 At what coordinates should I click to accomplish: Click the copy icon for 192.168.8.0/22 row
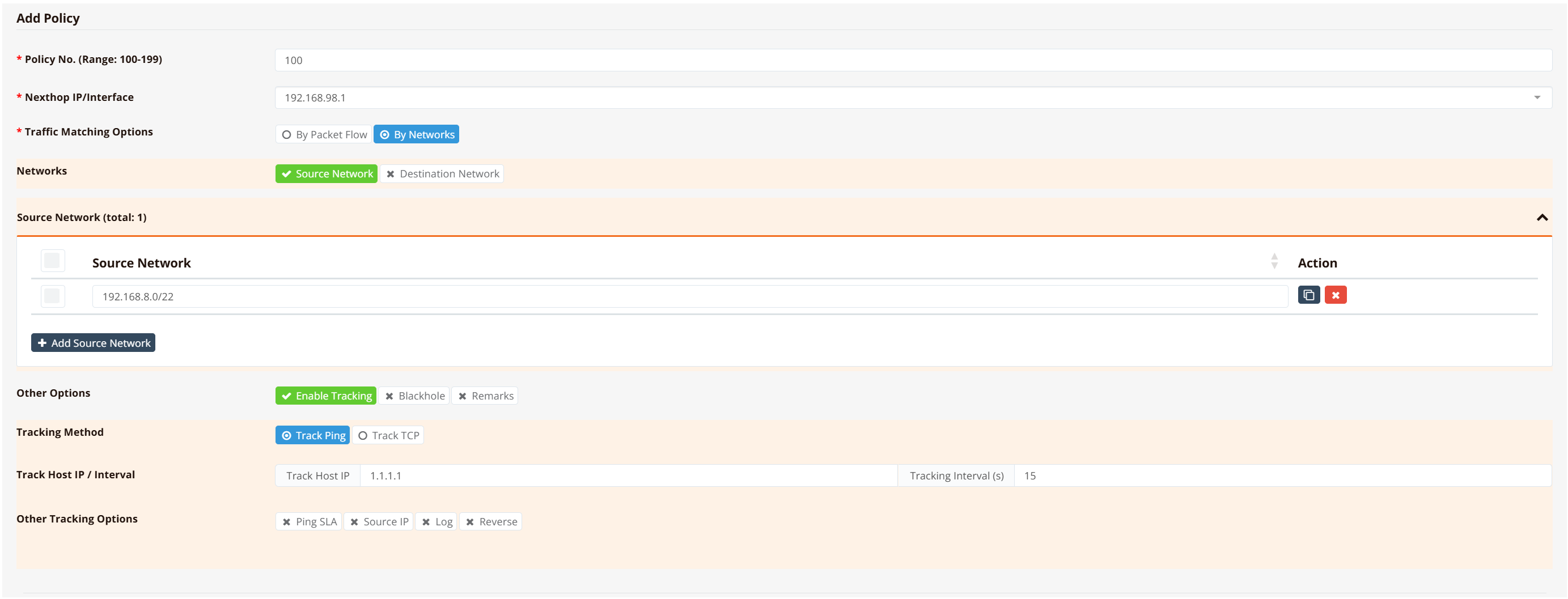[x=1308, y=295]
